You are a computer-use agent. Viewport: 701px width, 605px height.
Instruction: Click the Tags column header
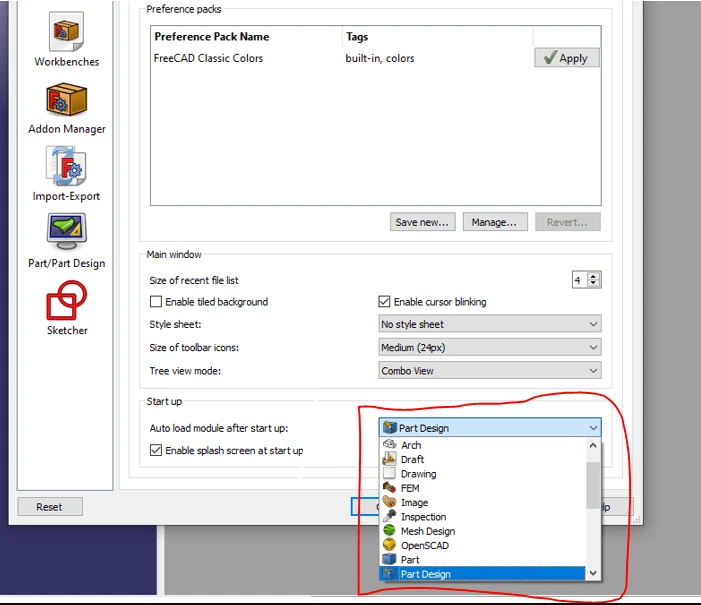[x=438, y=37]
